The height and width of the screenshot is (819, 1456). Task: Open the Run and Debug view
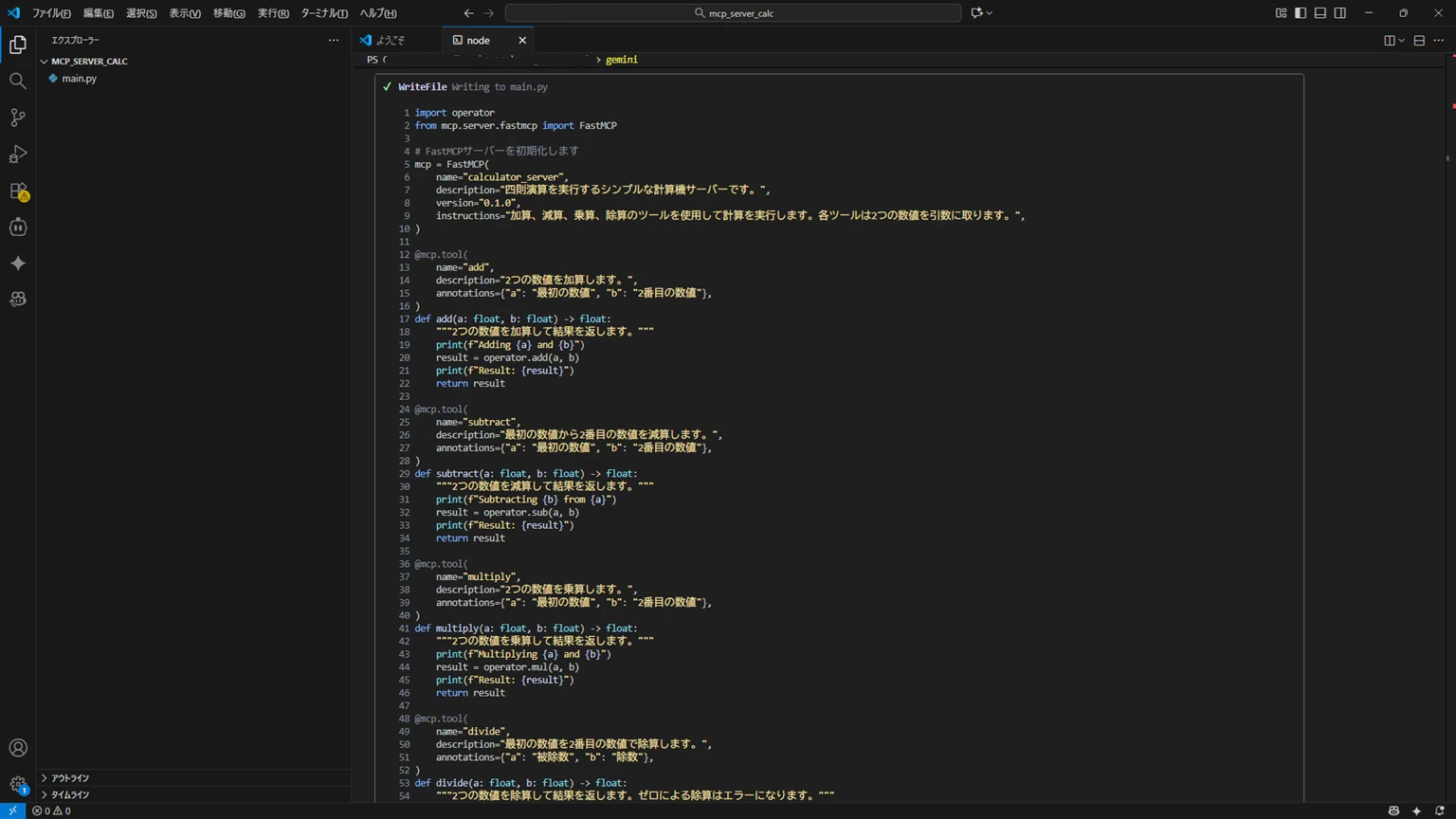18,155
